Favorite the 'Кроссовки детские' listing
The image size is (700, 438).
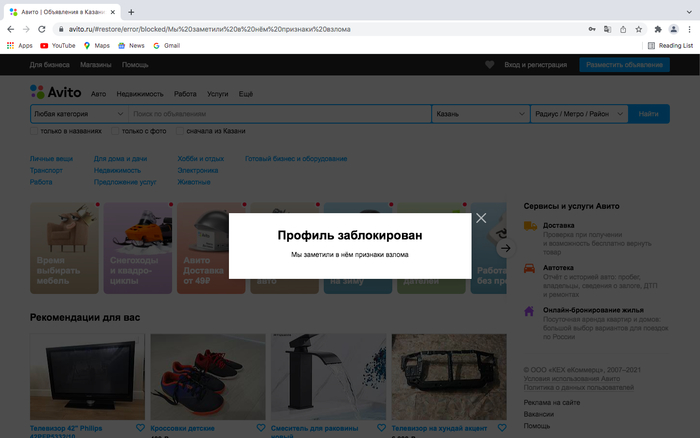(x=261, y=428)
